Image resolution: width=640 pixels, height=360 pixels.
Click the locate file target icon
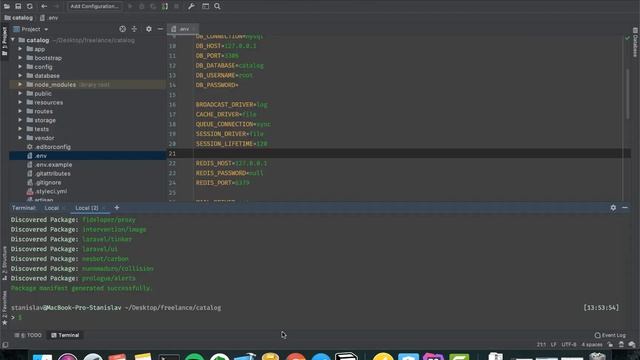[122, 29]
